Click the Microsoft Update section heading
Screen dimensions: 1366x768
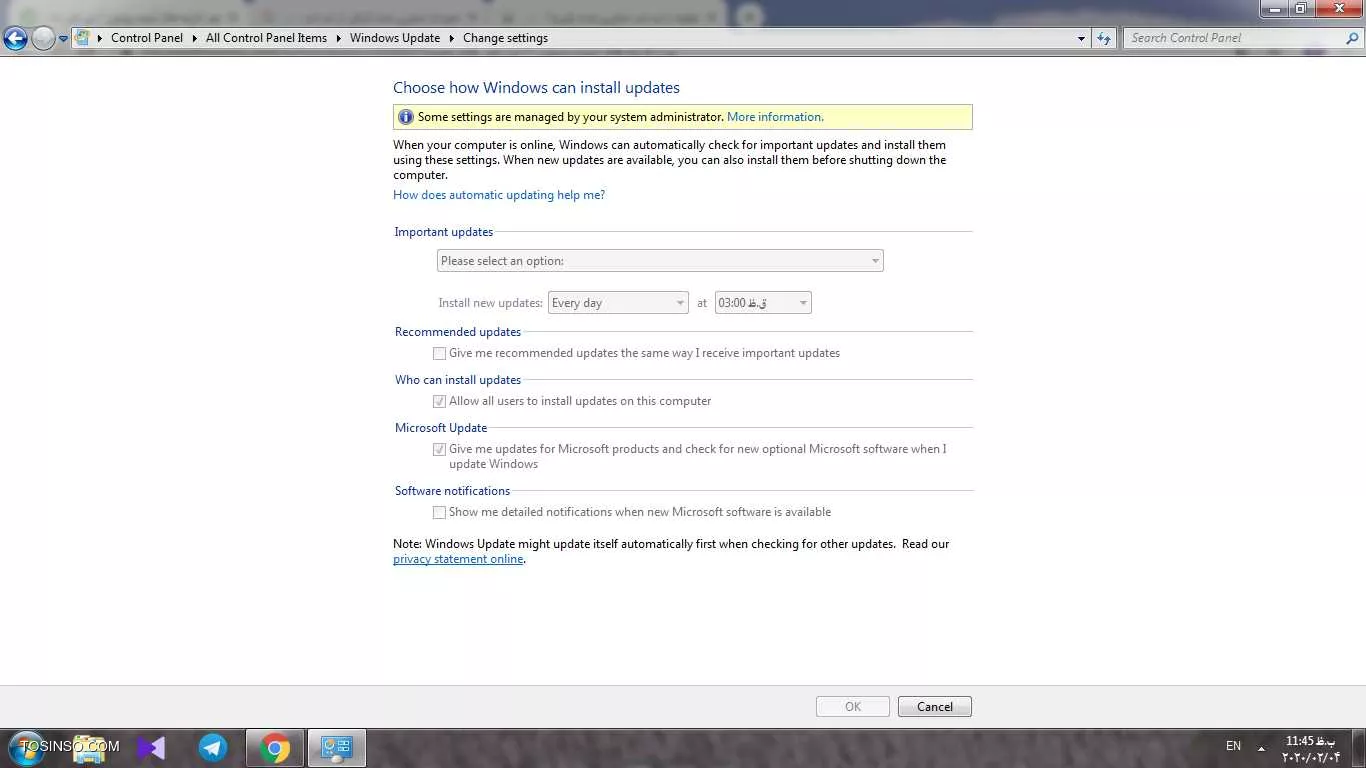tap(441, 428)
